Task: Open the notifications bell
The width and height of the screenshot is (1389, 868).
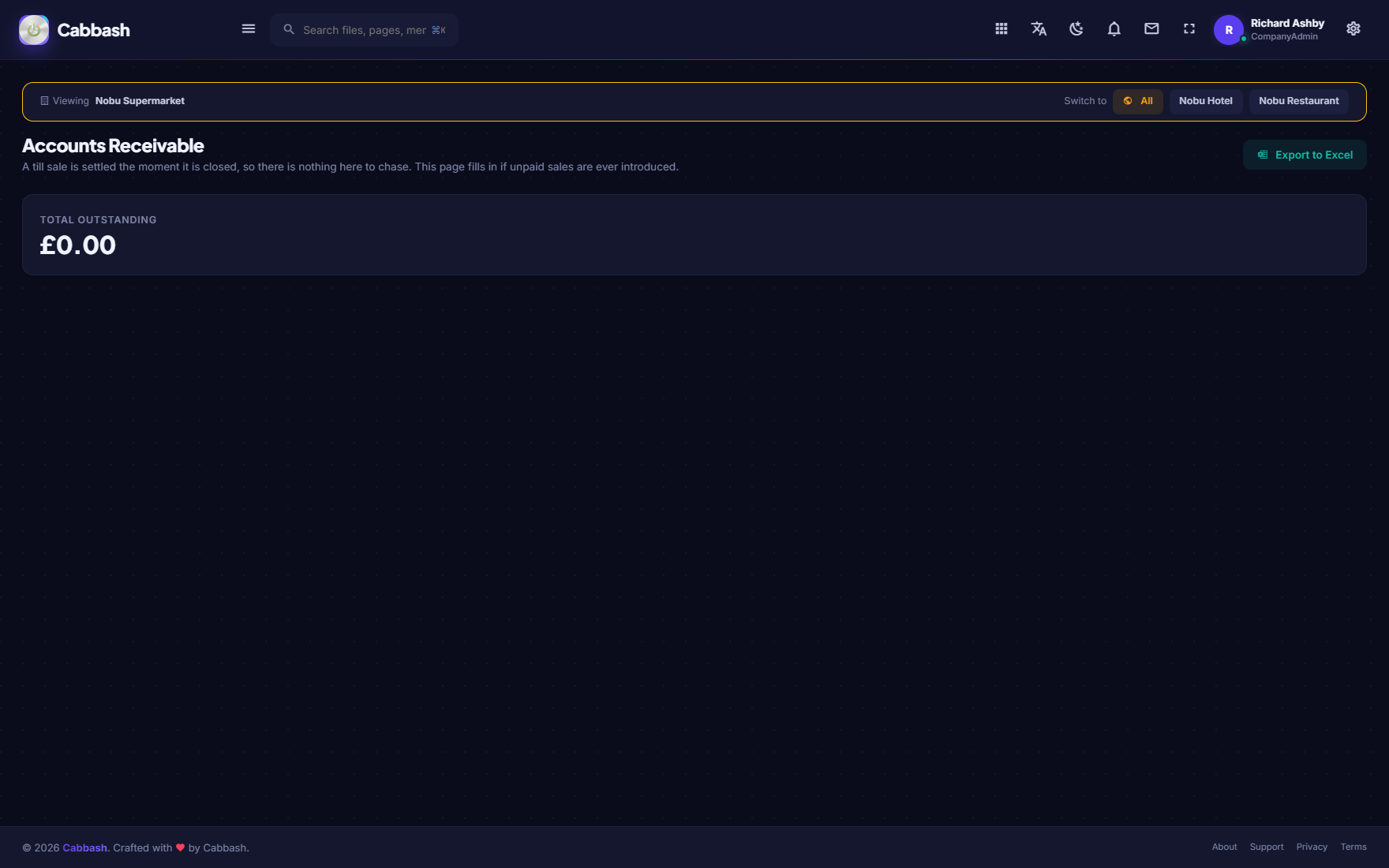Action: coord(1114,29)
